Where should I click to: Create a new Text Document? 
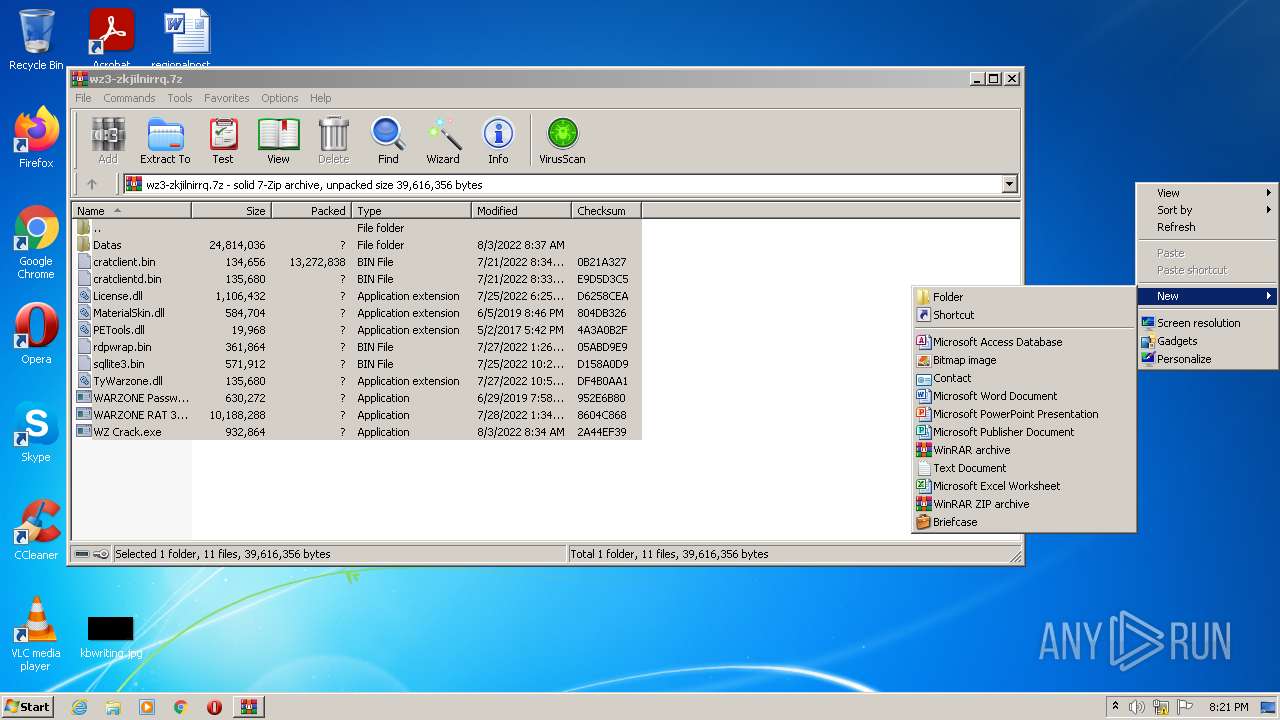click(1024, 468)
